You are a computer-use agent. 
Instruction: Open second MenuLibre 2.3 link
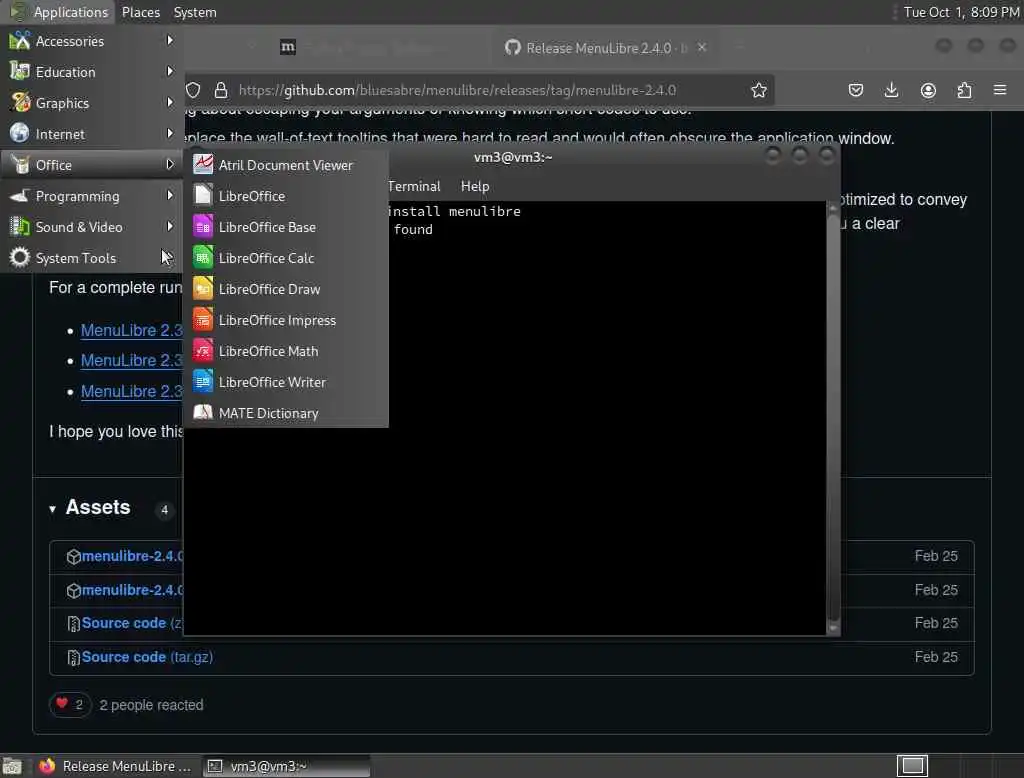(x=131, y=360)
